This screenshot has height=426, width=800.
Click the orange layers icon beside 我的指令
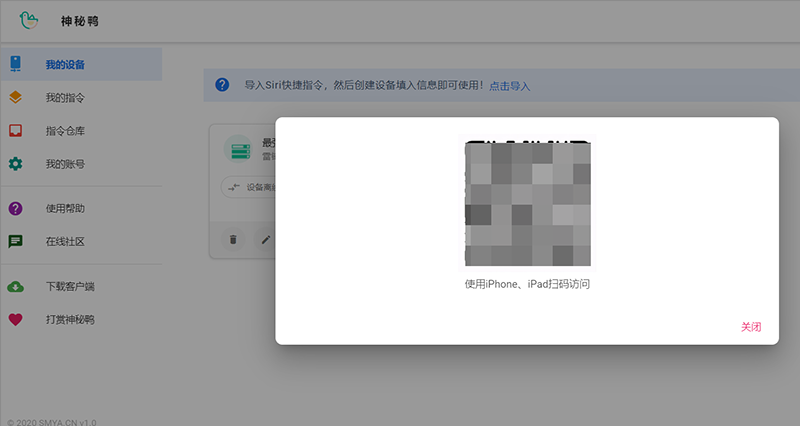pyautogui.click(x=15, y=97)
